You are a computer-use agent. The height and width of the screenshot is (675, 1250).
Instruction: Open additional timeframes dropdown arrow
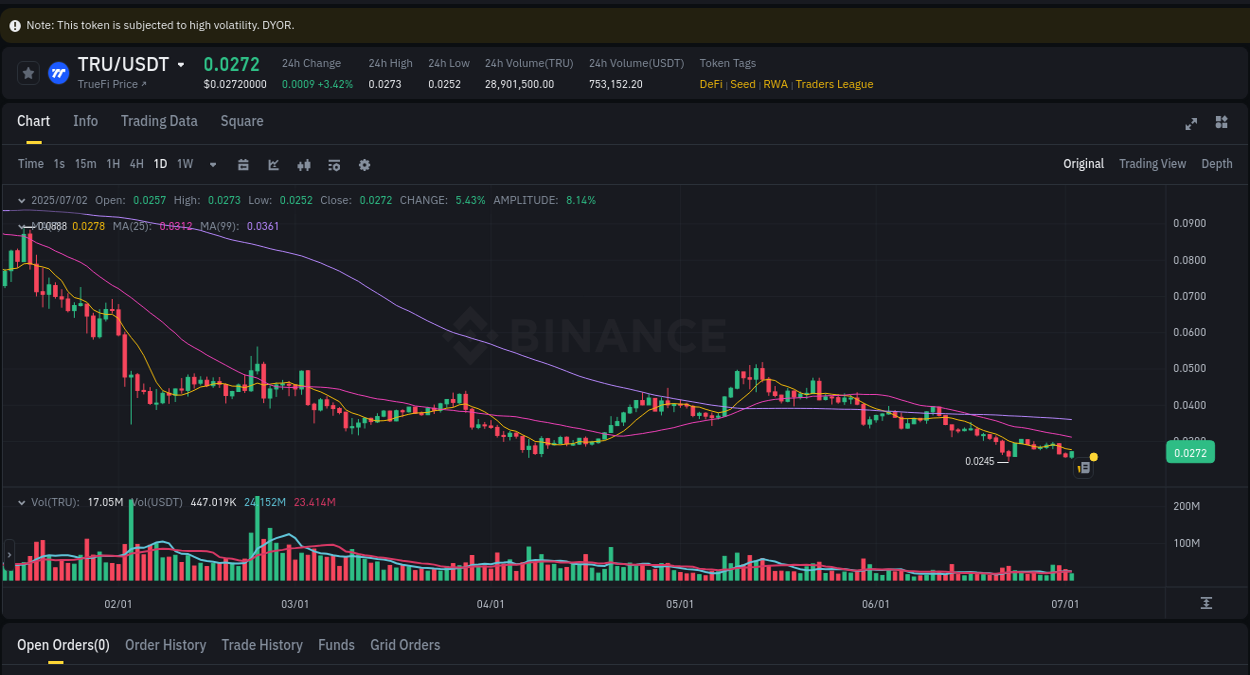[212, 164]
